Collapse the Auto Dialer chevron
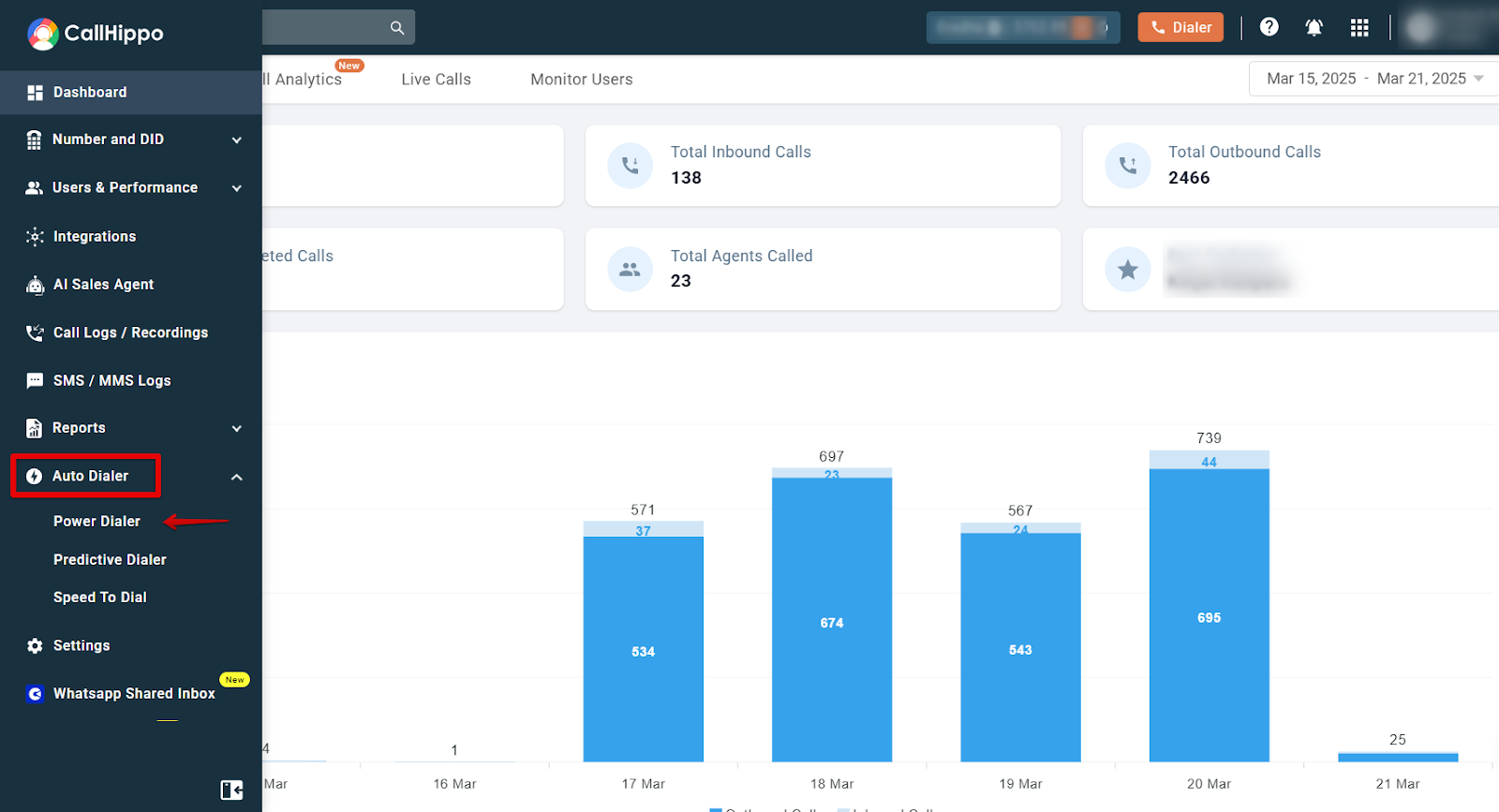 tap(237, 478)
